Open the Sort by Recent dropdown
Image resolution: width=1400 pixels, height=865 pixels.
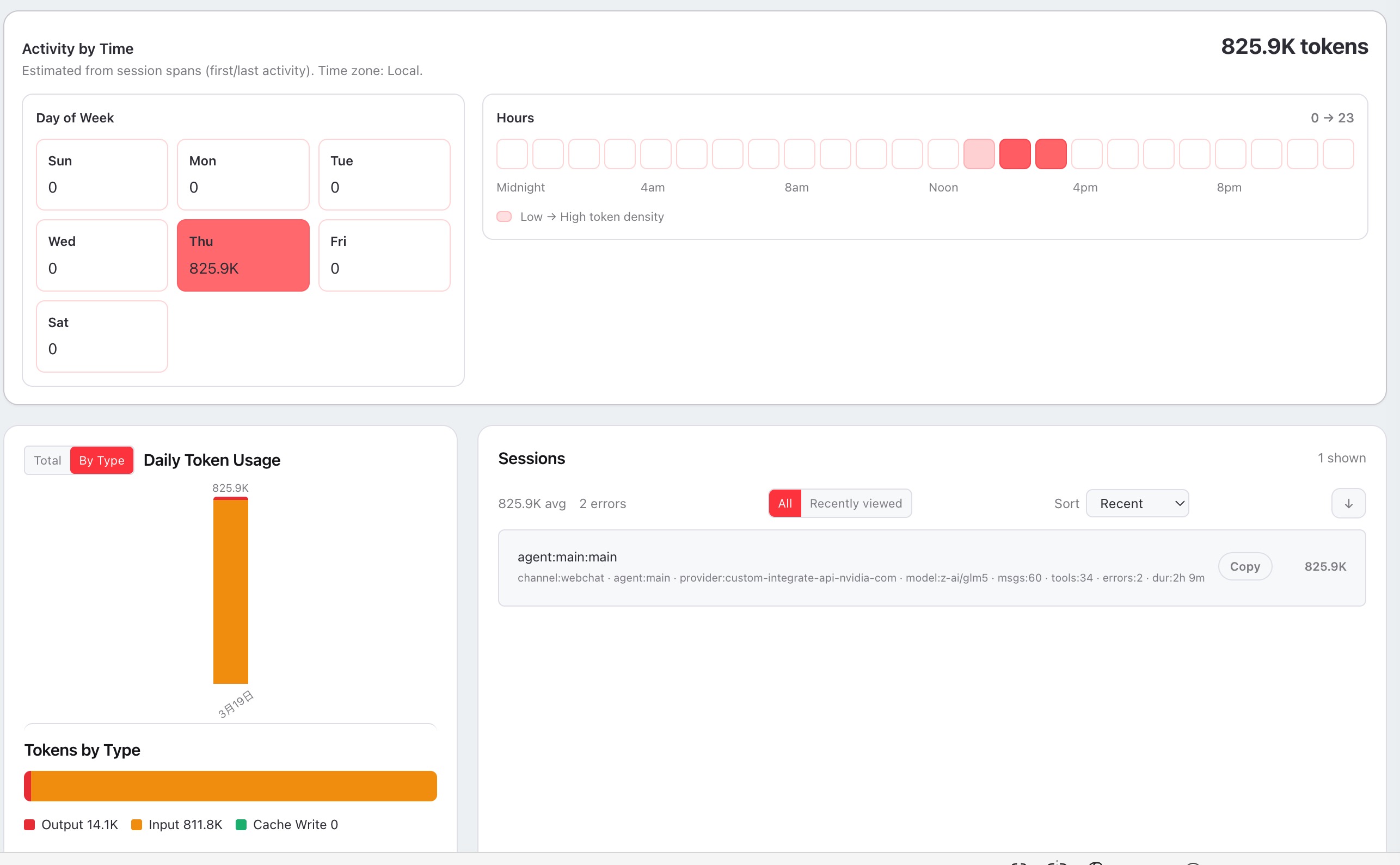[1137, 503]
